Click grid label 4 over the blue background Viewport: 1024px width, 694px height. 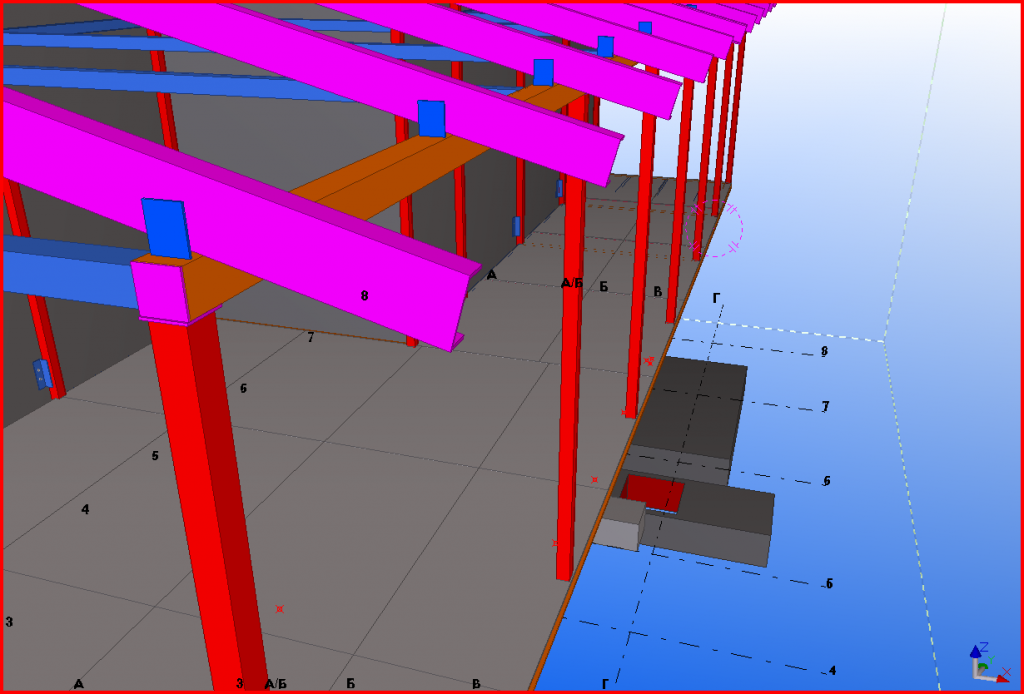point(832,670)
